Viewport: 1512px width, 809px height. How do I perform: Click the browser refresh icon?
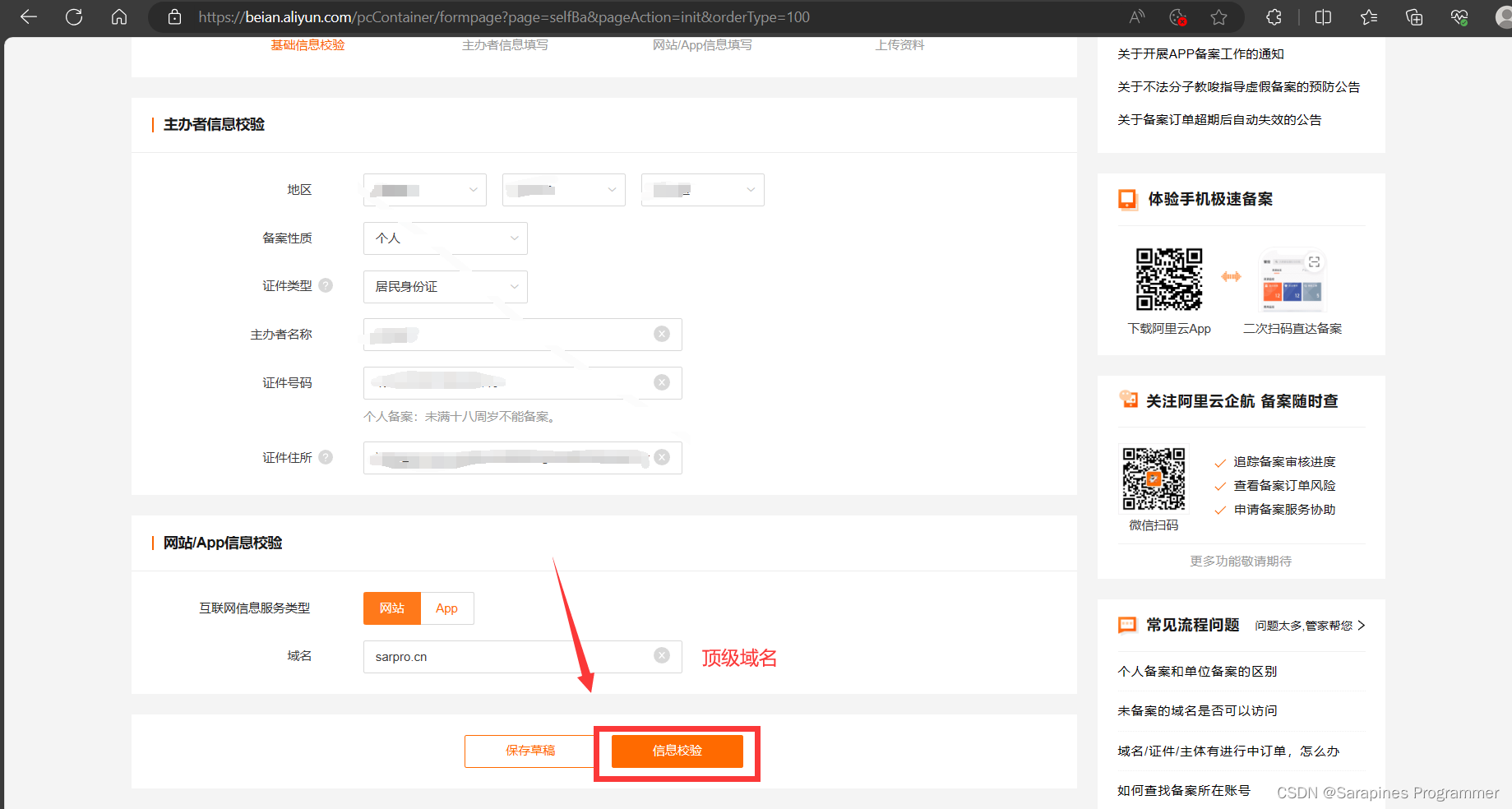pos(74,17)
